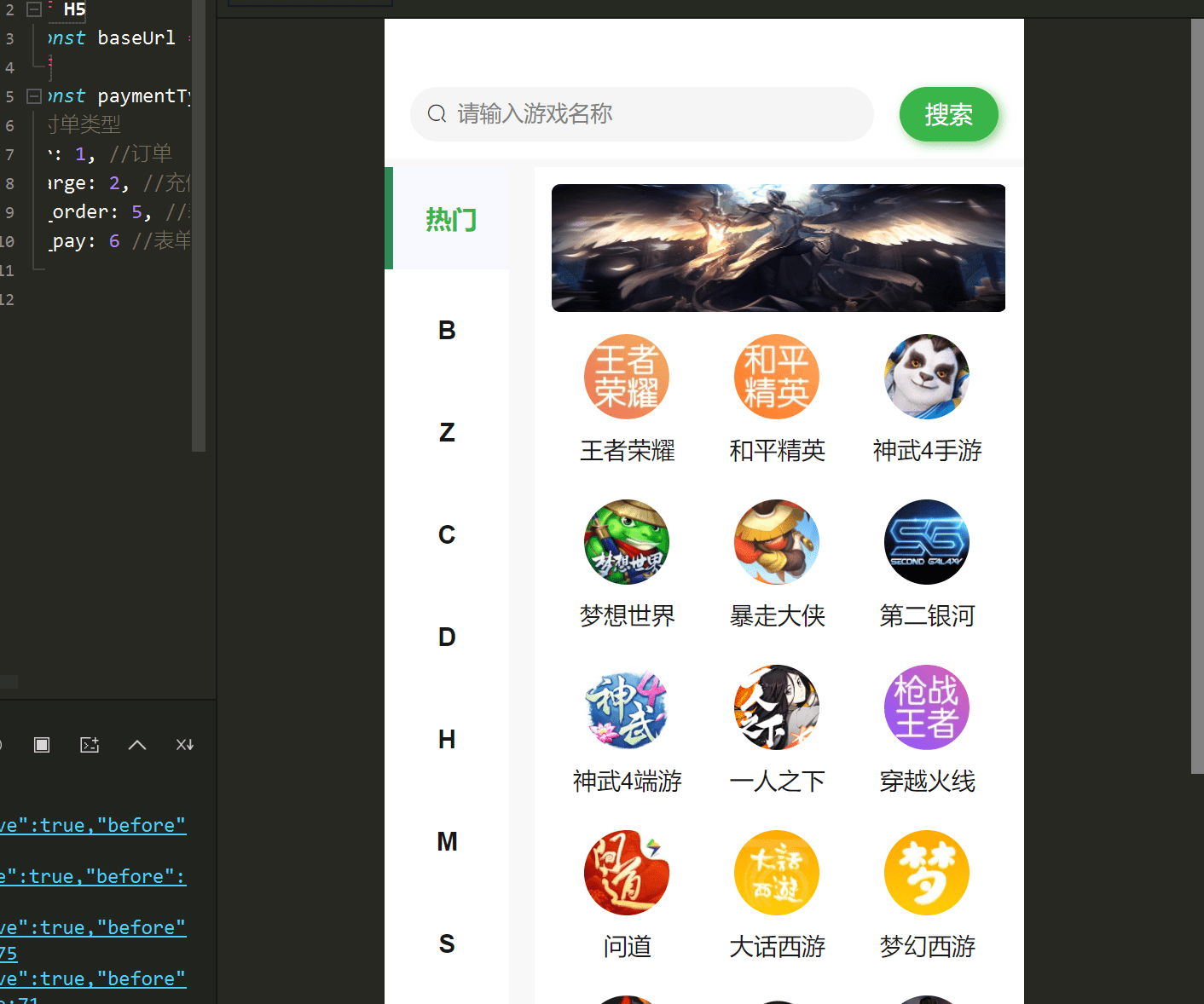1204x1004 pixels.
Task: Click the 梦幻西游 text label
Action: pos(928,946)
